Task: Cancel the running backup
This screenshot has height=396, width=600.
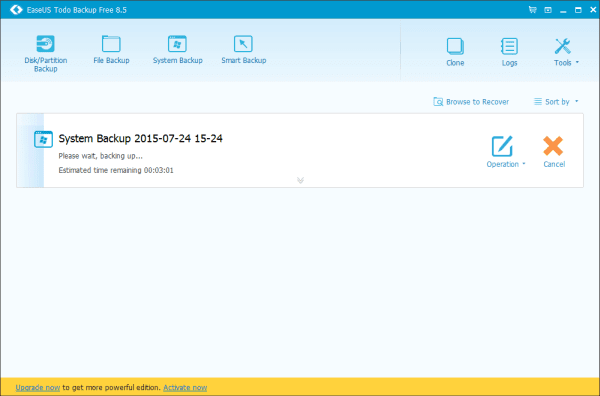Action: pos(554,152)
